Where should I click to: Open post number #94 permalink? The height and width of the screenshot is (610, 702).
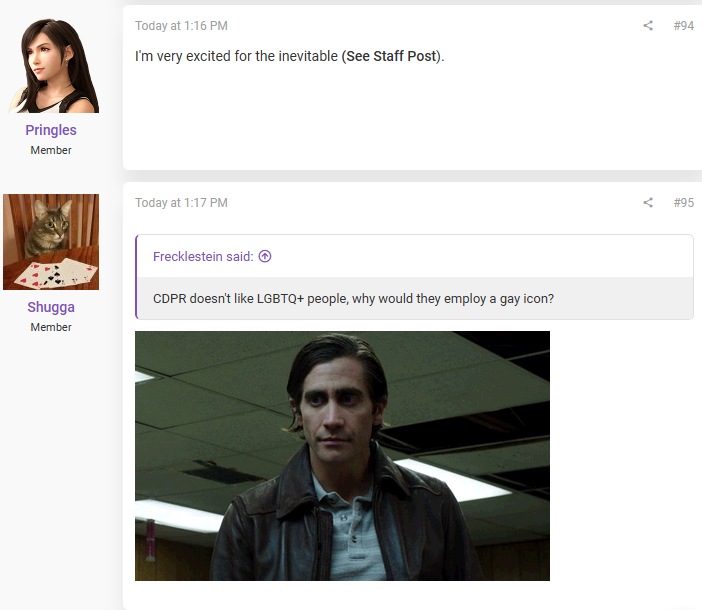(x=684, y=26)
